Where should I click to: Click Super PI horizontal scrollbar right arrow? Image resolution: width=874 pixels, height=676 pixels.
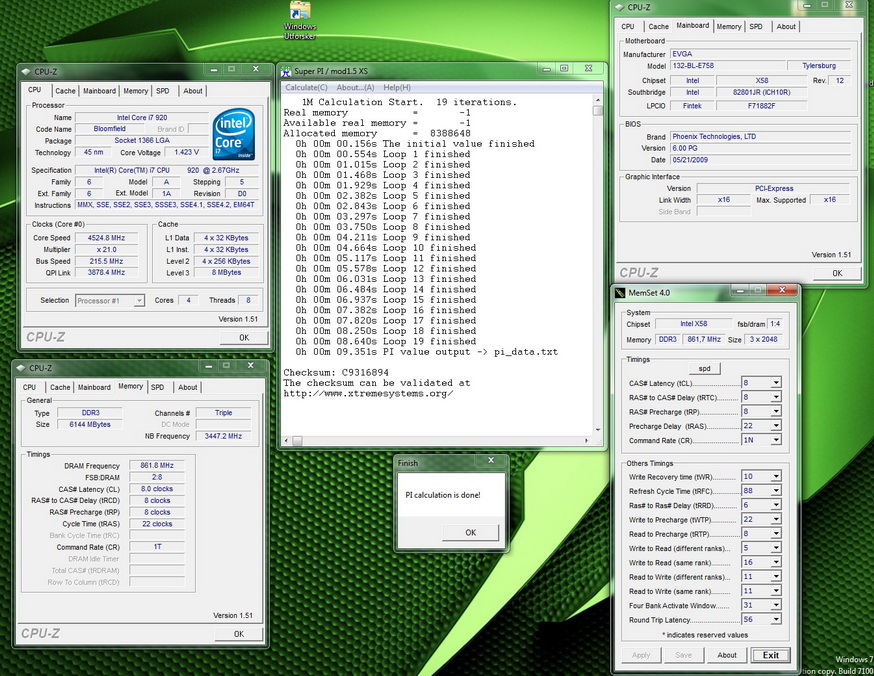click(586, 441)
